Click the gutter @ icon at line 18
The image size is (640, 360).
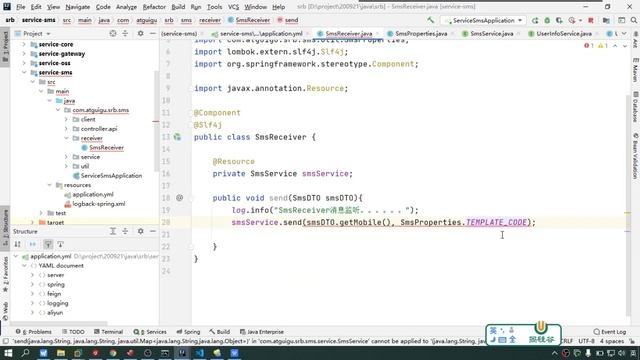[179, 198]
